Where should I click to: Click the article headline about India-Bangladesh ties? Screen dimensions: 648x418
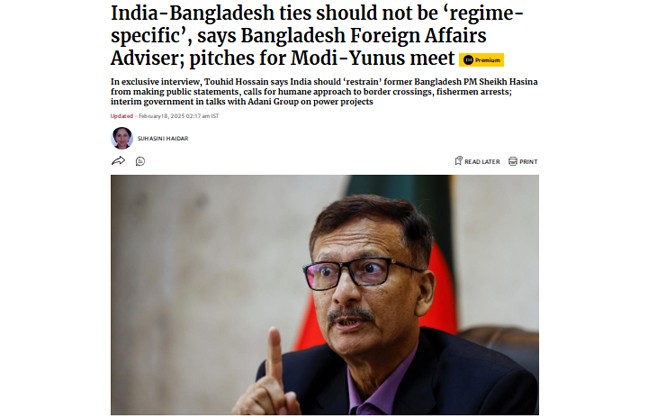click(317, 36)
